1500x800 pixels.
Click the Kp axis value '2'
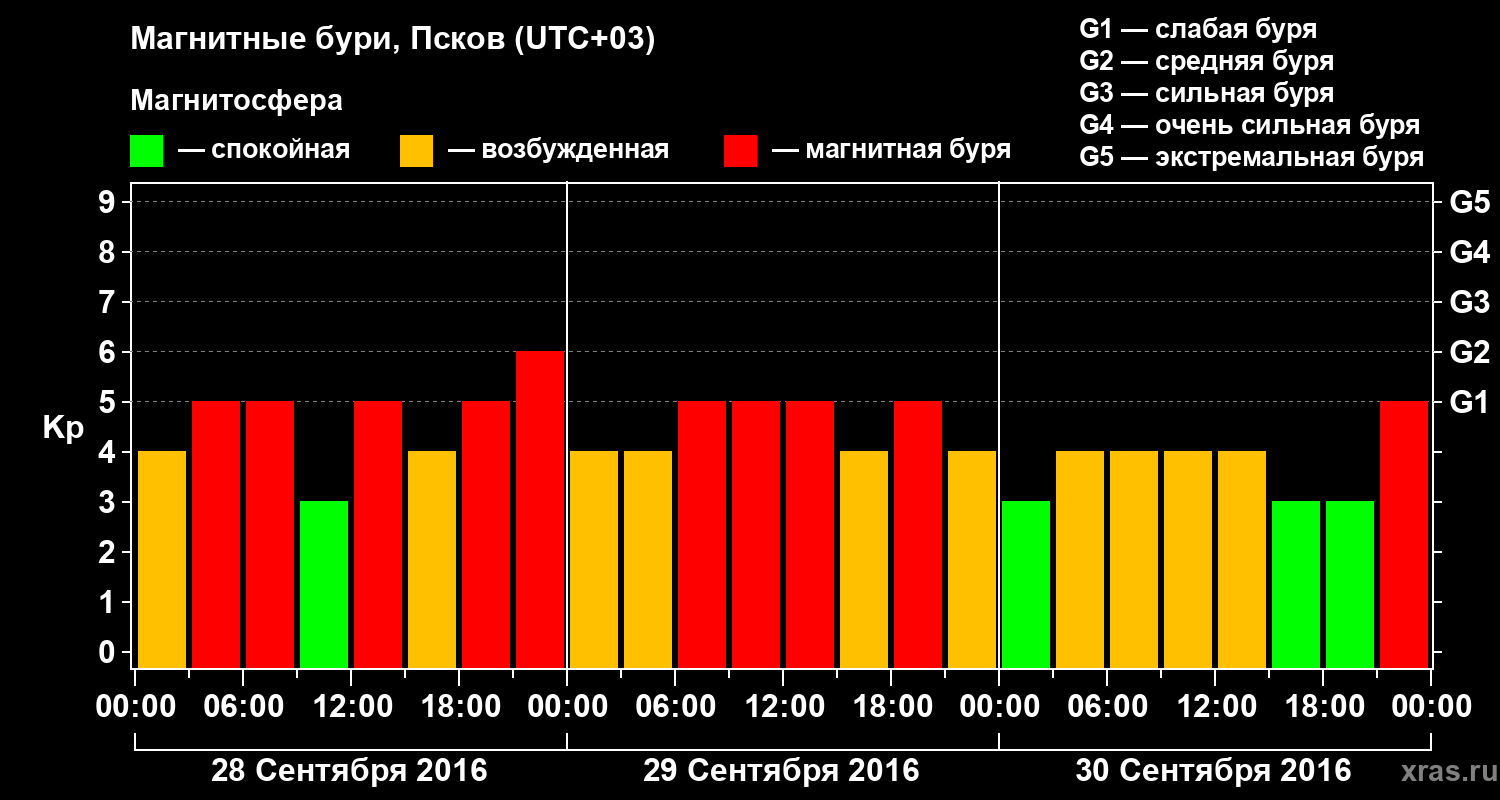(x=109, y=552)
